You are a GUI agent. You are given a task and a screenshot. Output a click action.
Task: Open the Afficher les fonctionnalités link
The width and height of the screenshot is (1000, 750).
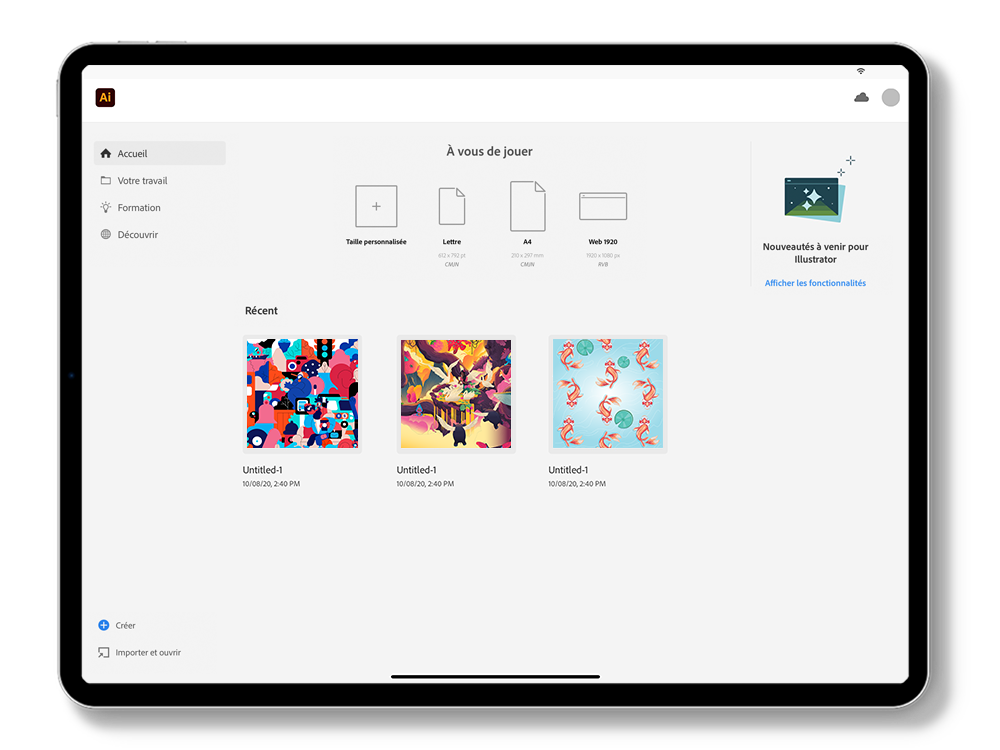(x=815, y=283)
